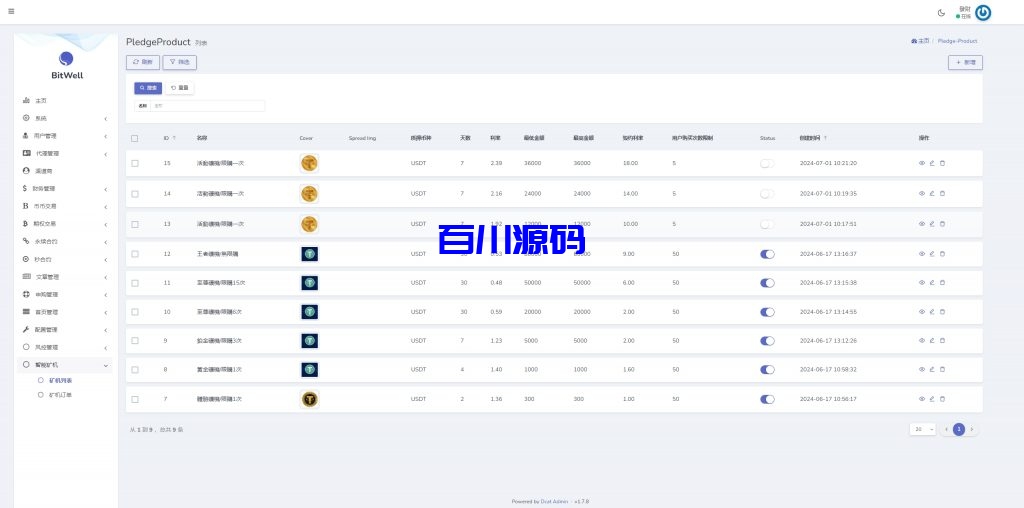Tick the select-all checkbox in the table header
Screen dimensions: 1024x508
click(x=135, y=138)
